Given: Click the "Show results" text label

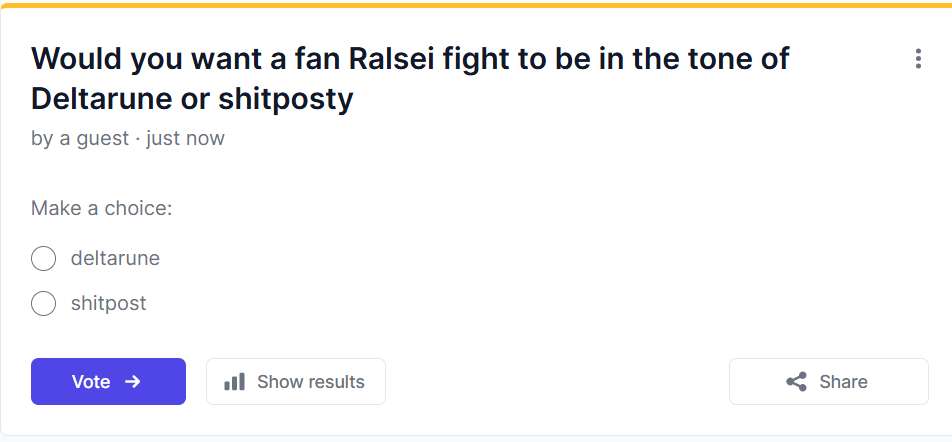Looking at the screenshot, I should point(310,382).
